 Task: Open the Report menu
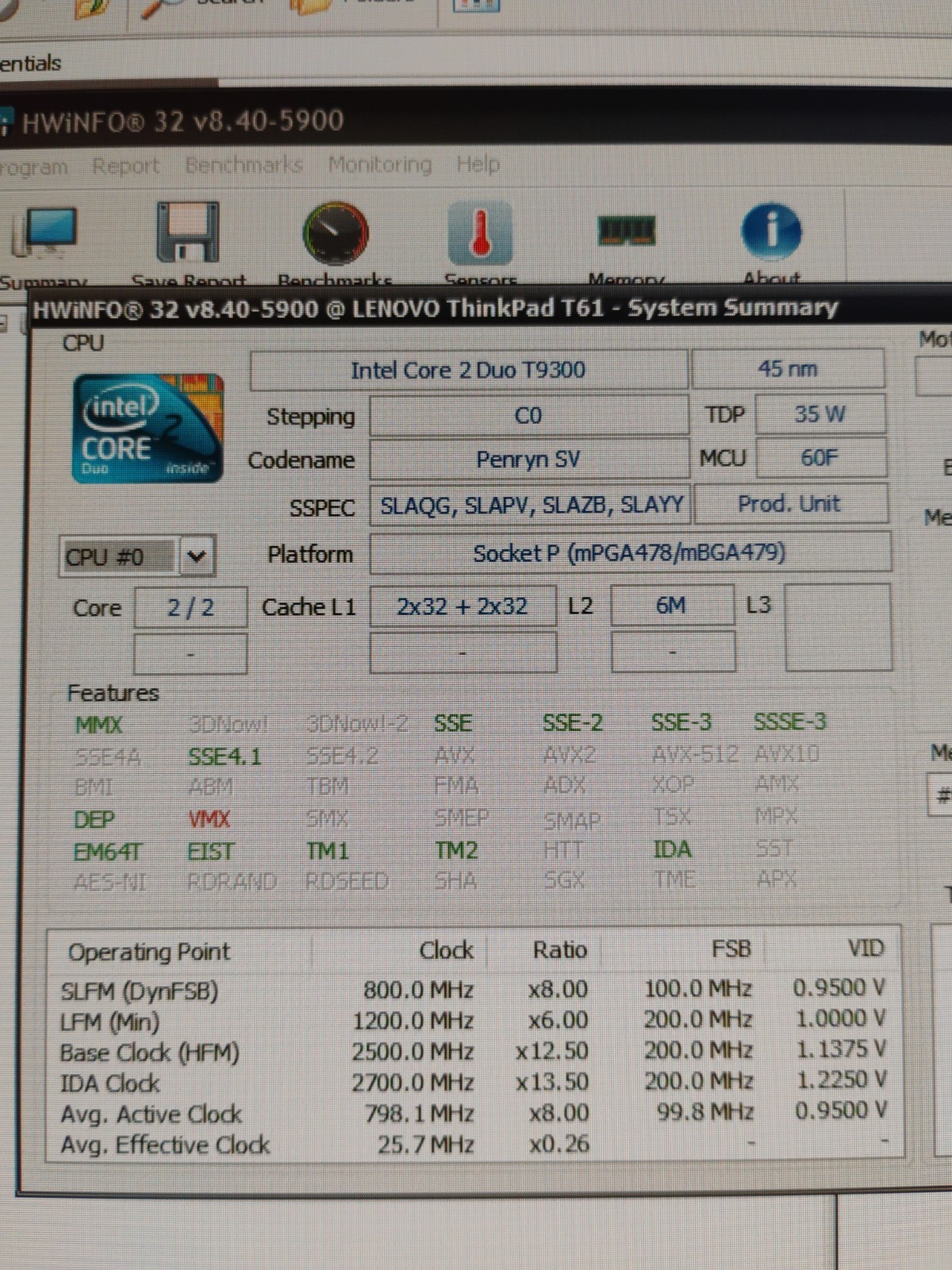(125, 166)
